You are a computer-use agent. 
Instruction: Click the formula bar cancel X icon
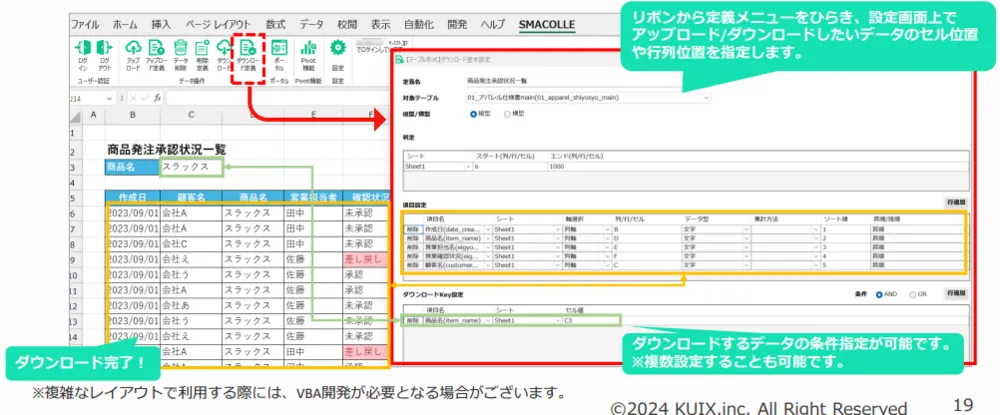coord(133,99)
